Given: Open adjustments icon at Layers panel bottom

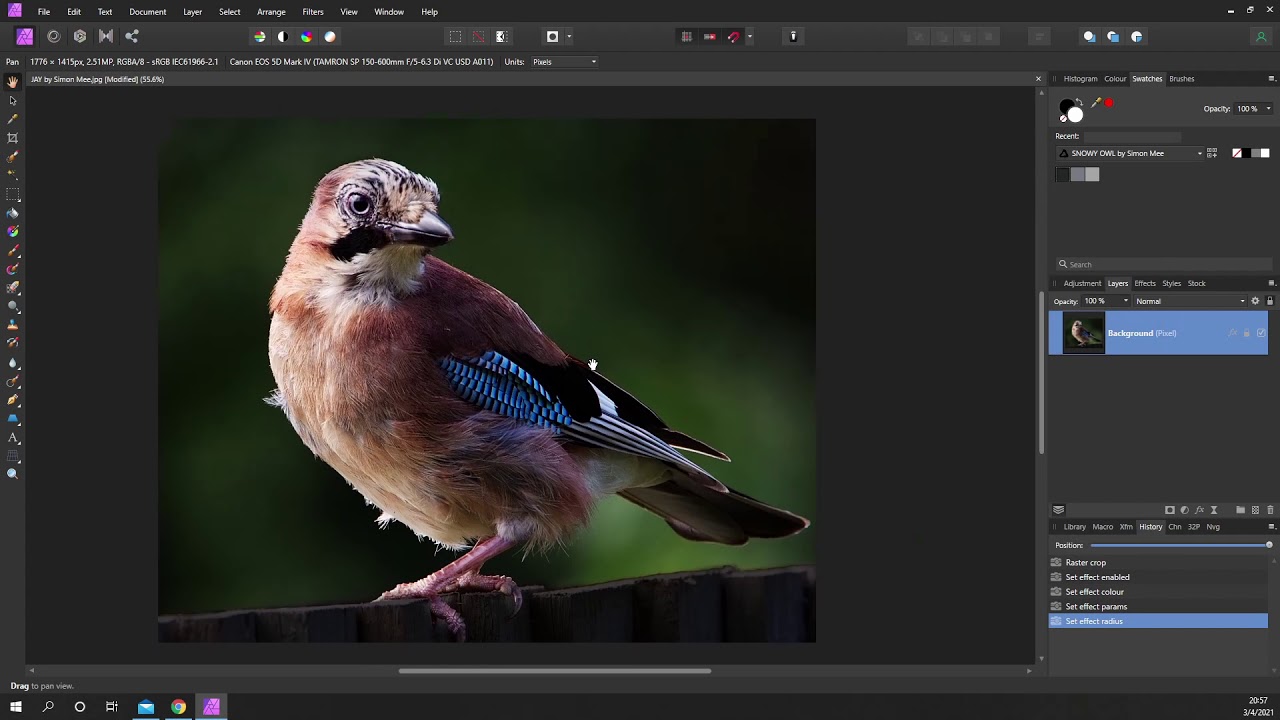Looking at the screenshot, I should click(x=1185, y=510).
